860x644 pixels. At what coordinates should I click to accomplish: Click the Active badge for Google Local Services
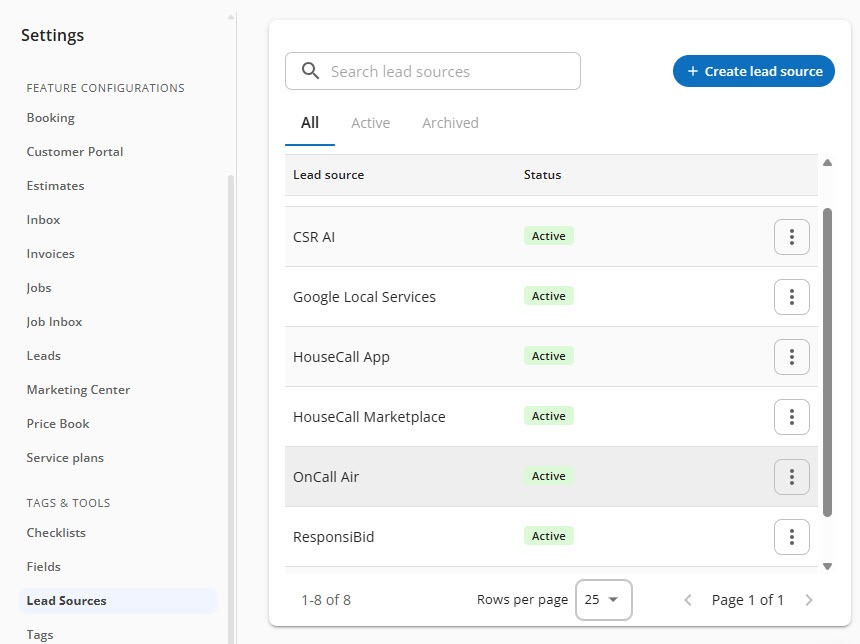click(x=548, y=296)
